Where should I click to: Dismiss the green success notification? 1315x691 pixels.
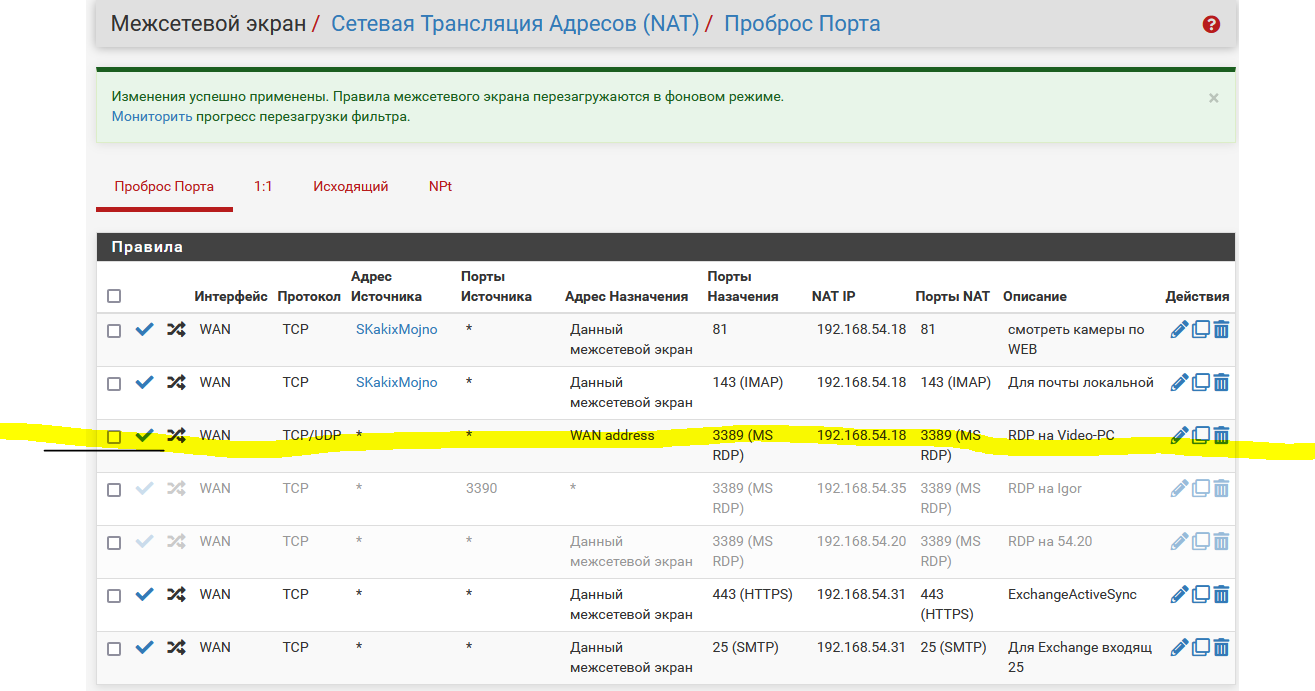[x=1213, y=98]
